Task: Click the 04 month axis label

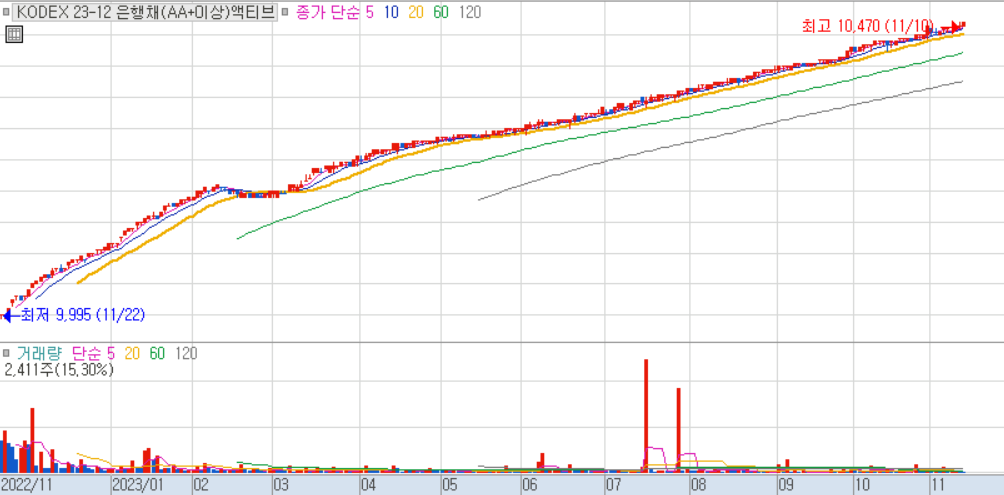Action: coord(368,485)
